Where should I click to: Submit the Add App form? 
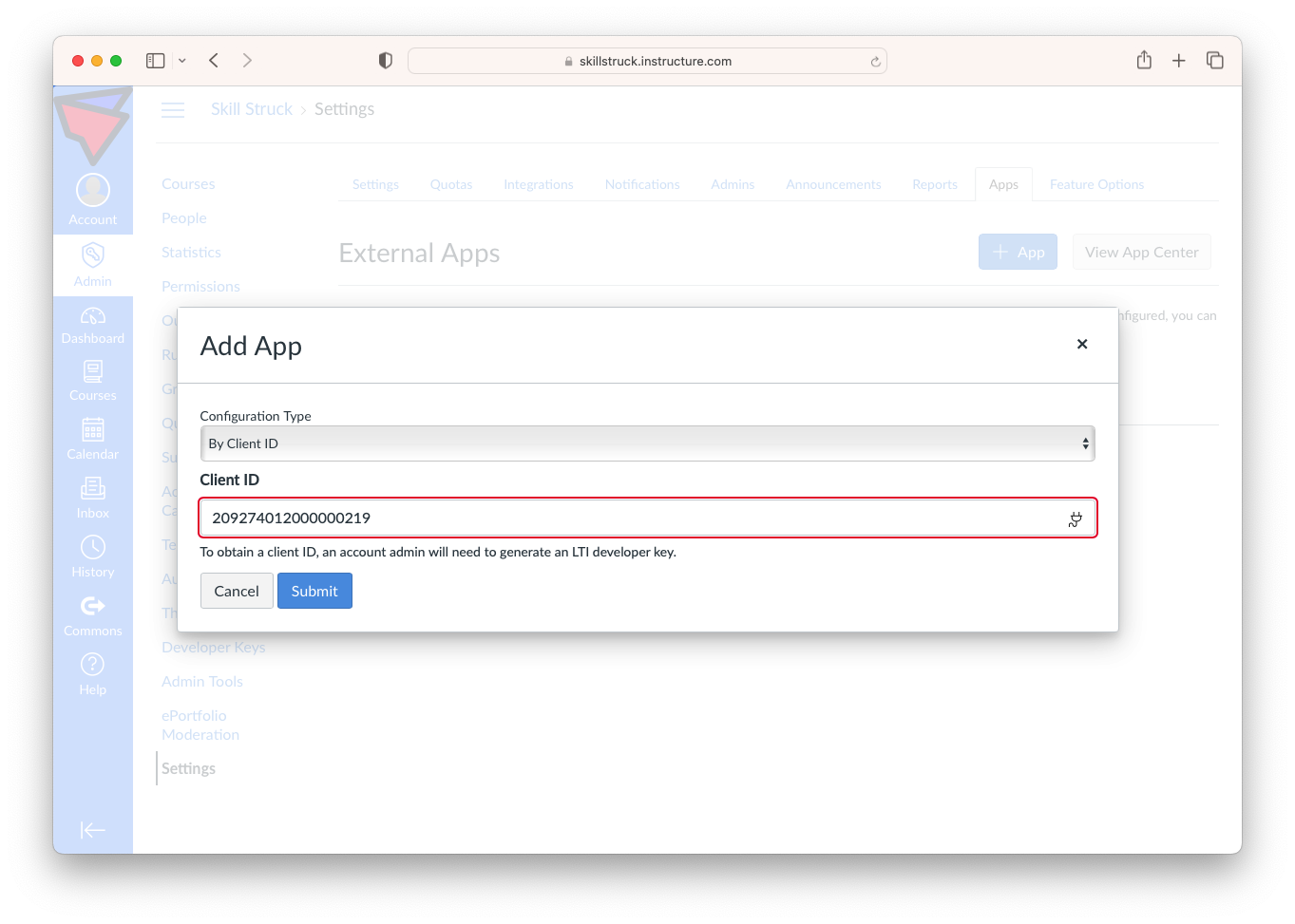pyautogui.click(x=314, y=590)
